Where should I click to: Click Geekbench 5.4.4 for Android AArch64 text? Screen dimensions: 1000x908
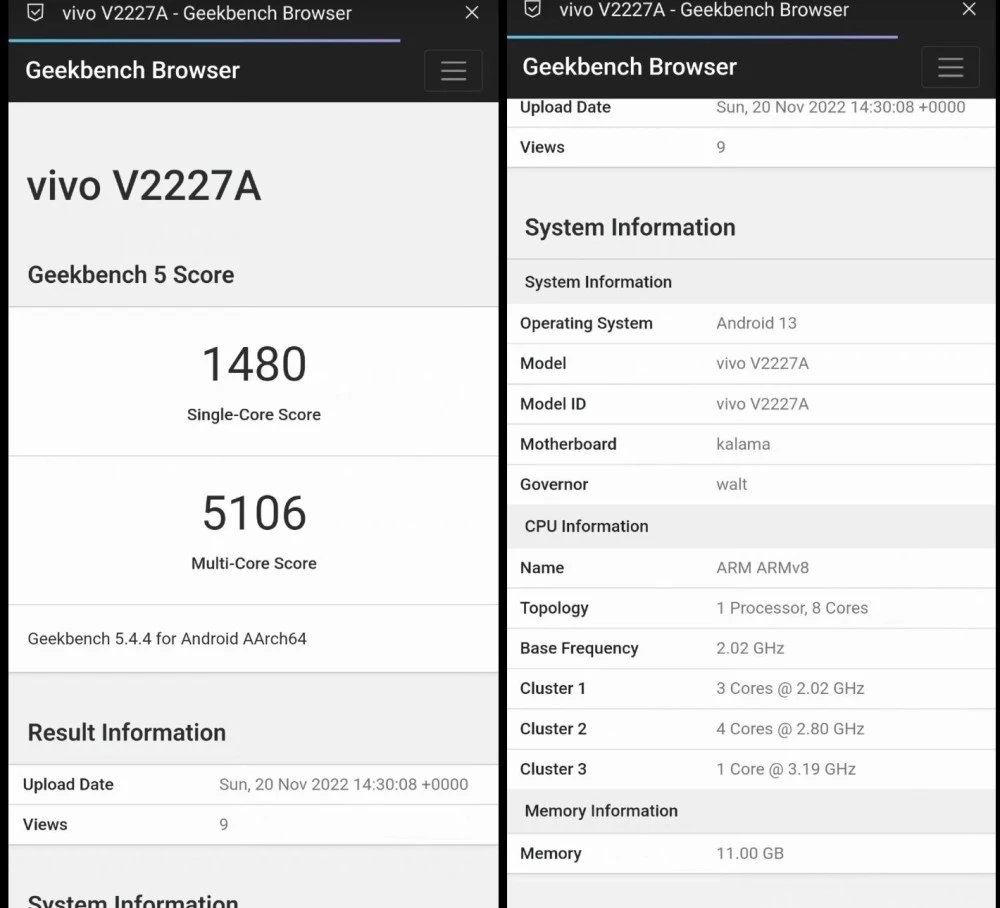click(x=167, y=638)
